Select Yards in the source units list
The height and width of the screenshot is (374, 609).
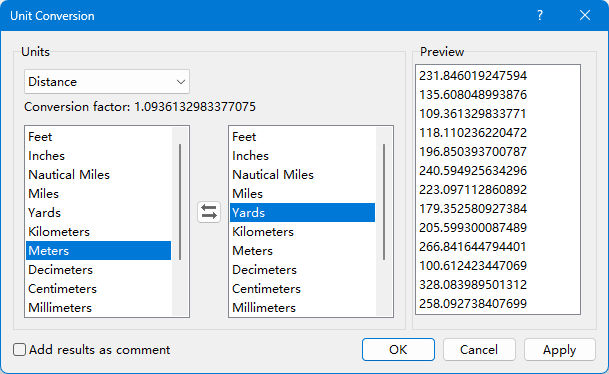[x=99, y=213]
